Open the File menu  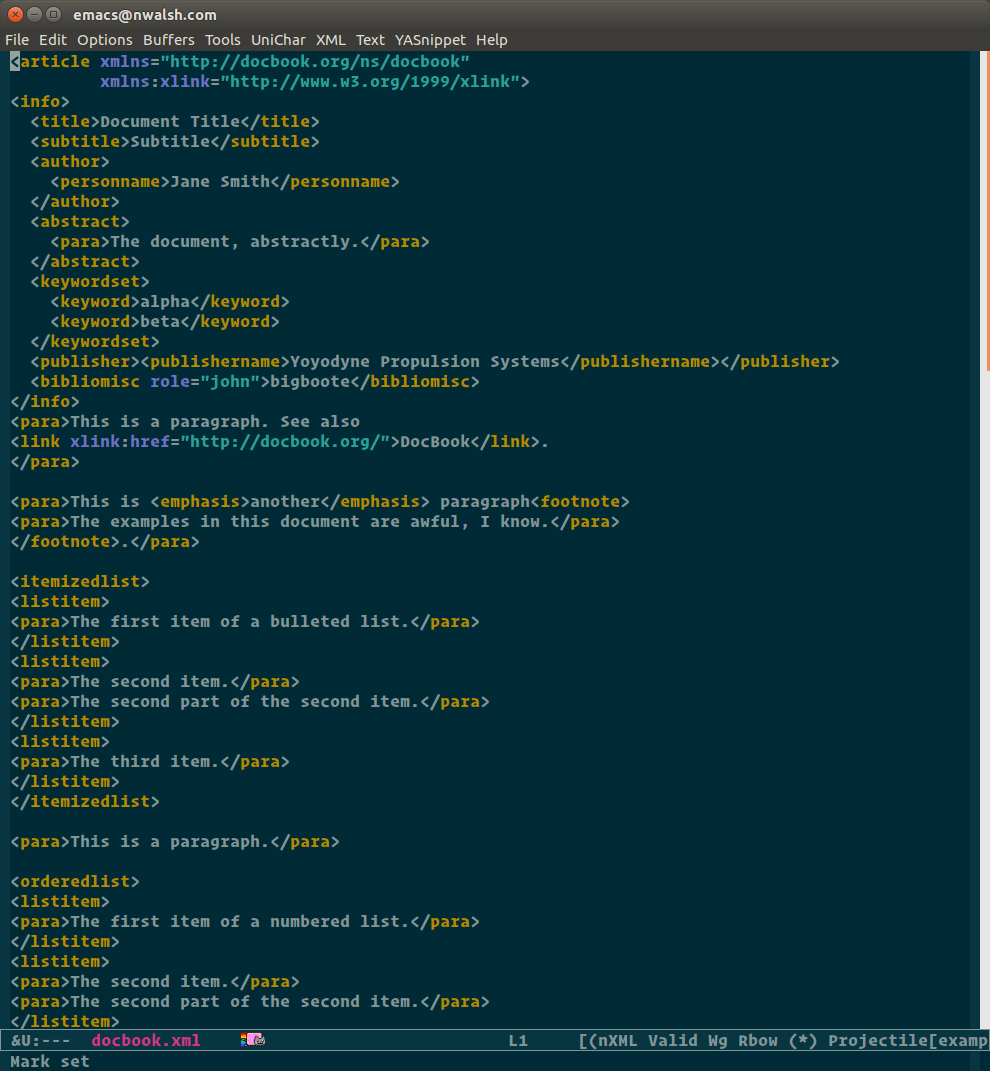[x=17, y=40]
